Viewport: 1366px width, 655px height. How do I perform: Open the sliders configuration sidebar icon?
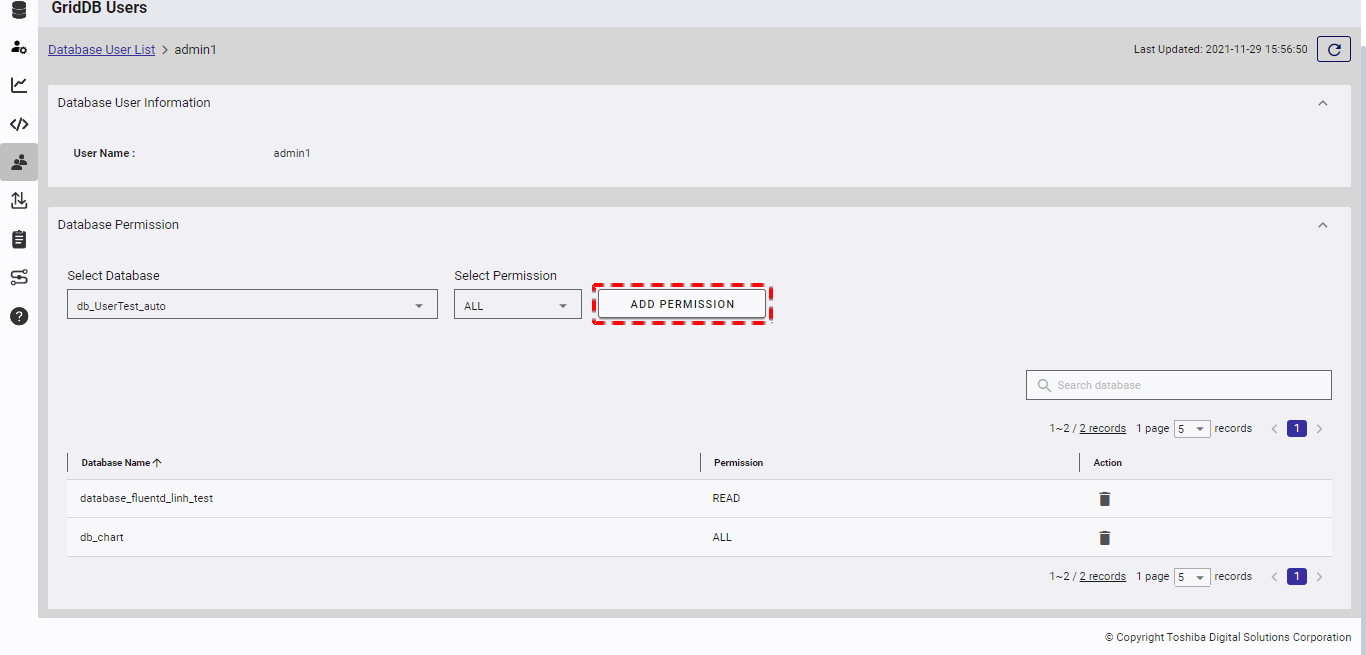19,277
